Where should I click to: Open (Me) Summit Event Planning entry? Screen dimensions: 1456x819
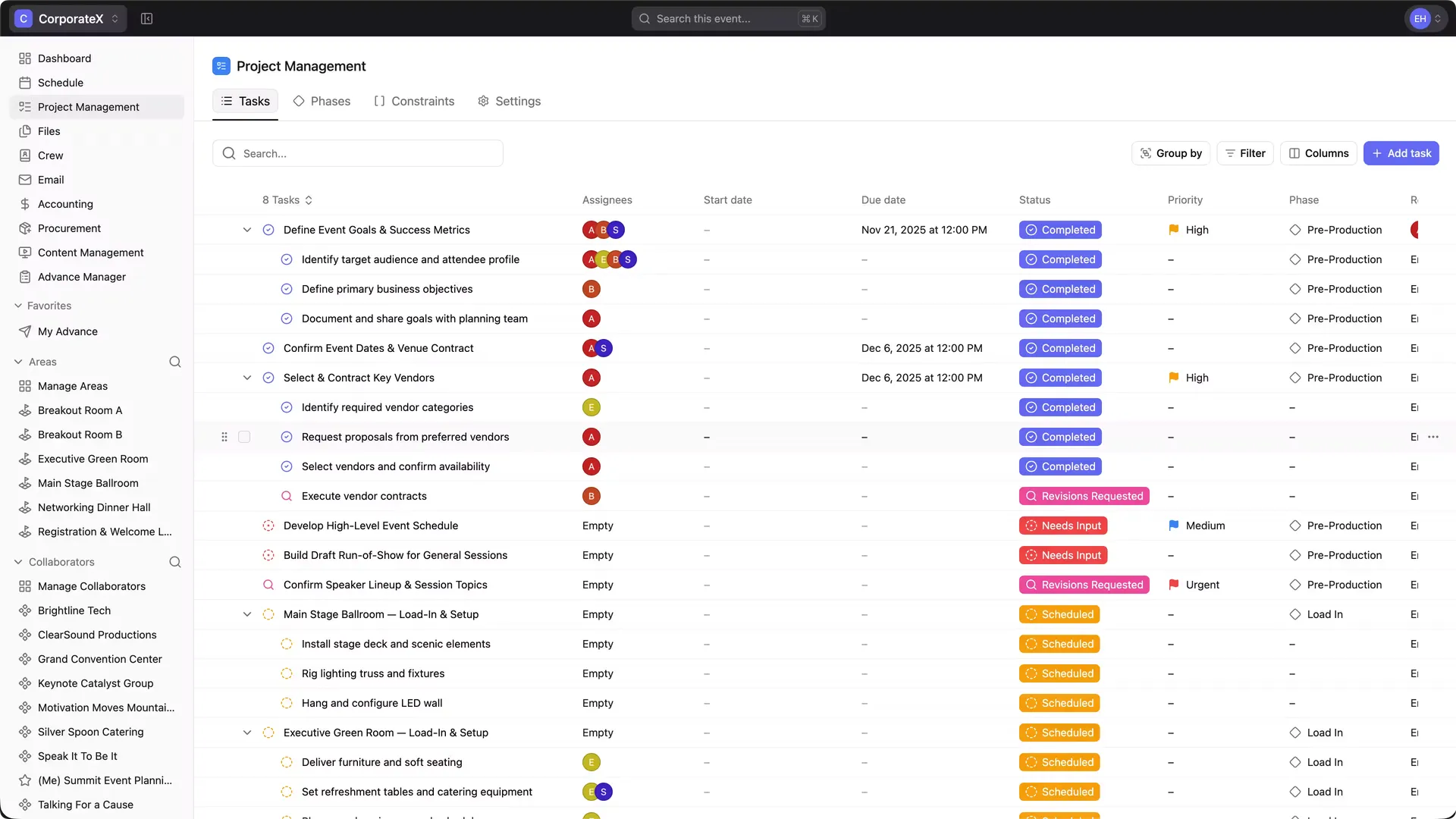click(x=97, y=780)
